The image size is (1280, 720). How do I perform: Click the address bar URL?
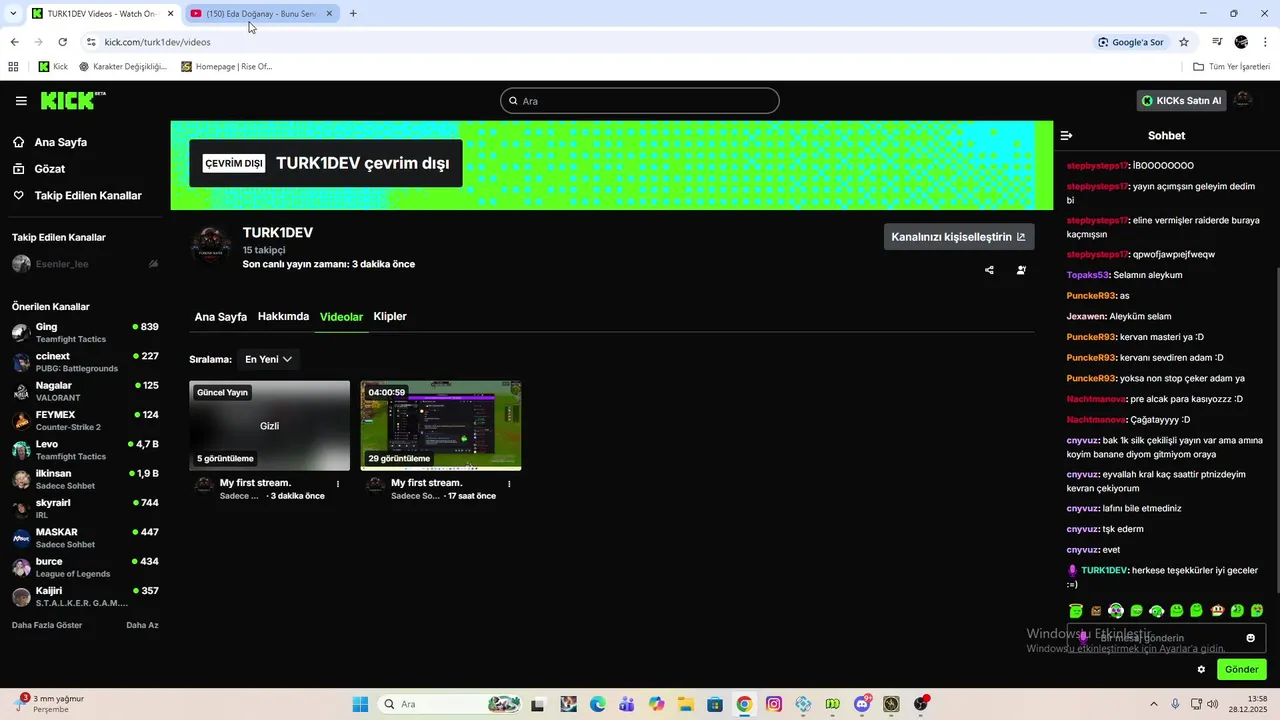click(x=157, y=42)
